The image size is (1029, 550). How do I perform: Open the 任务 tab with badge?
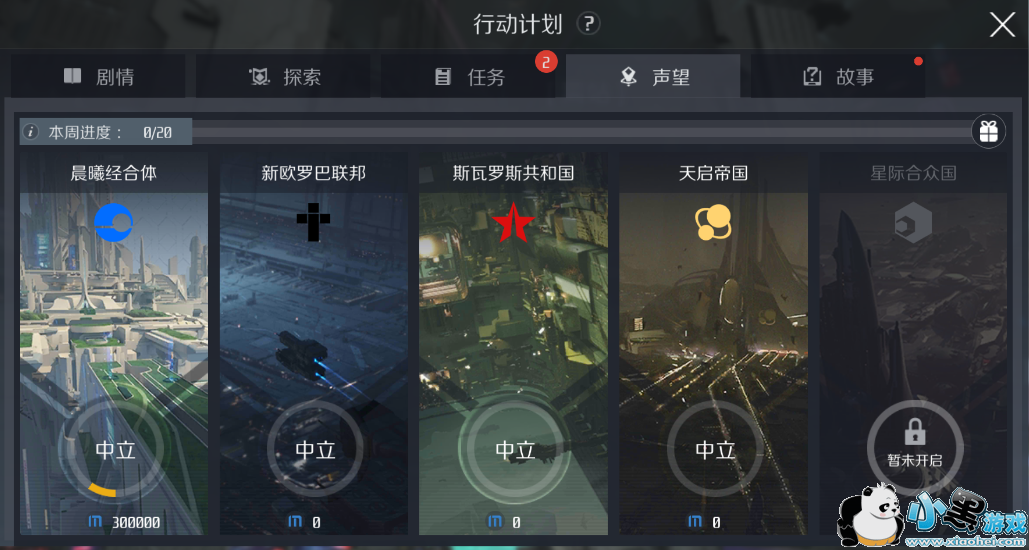(468, 77)
